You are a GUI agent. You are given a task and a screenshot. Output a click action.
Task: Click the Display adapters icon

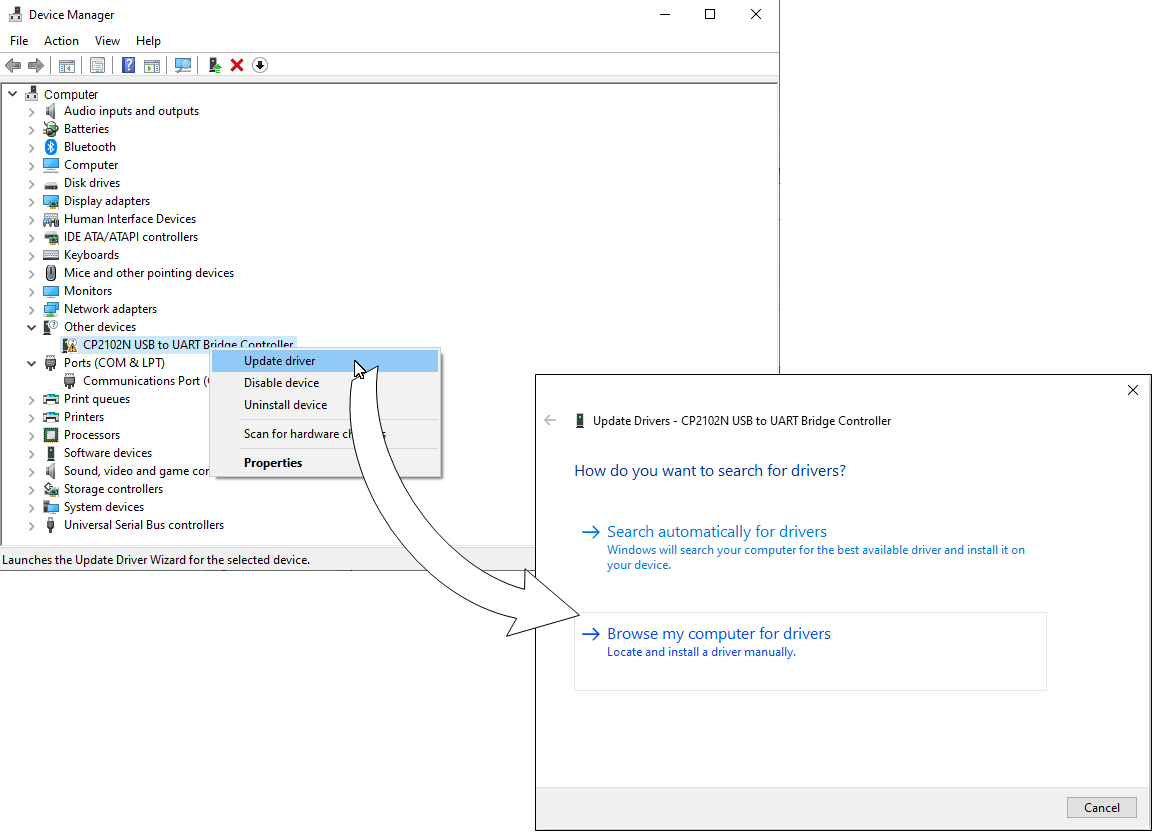[51, 201]
